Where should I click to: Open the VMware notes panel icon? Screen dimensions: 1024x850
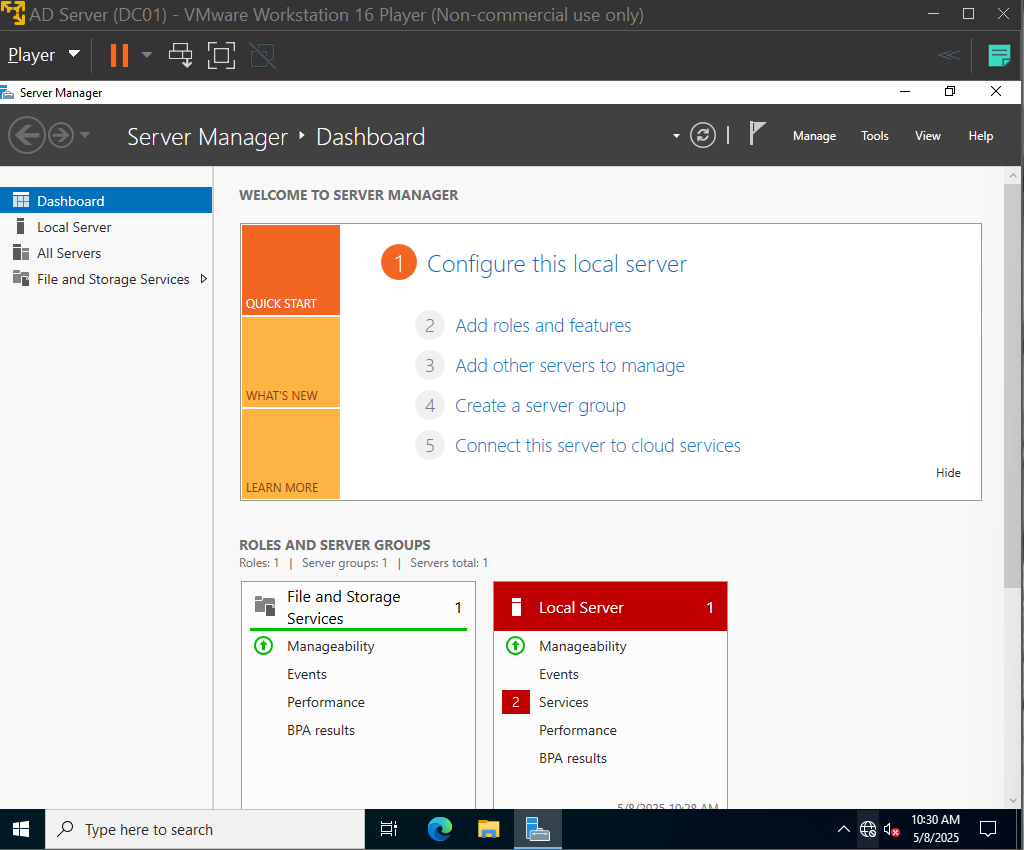[999, 55]
